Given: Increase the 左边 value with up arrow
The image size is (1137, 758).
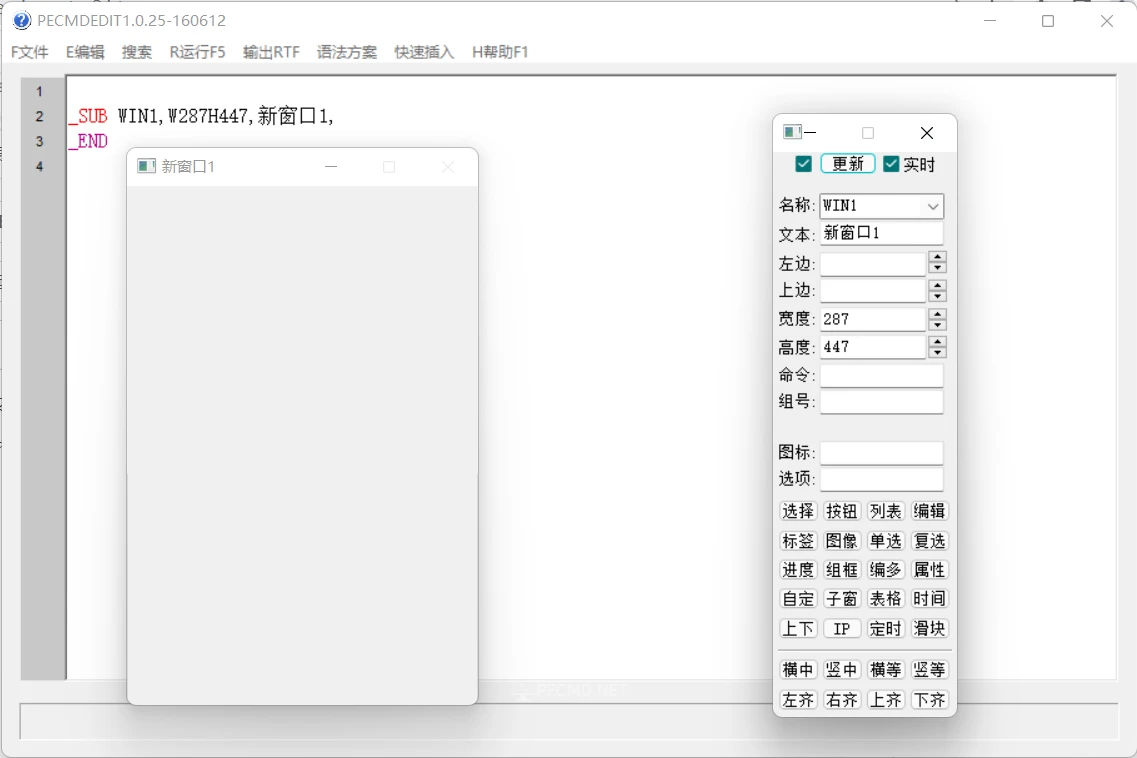Looking at the screenshot, I should 938,257.
